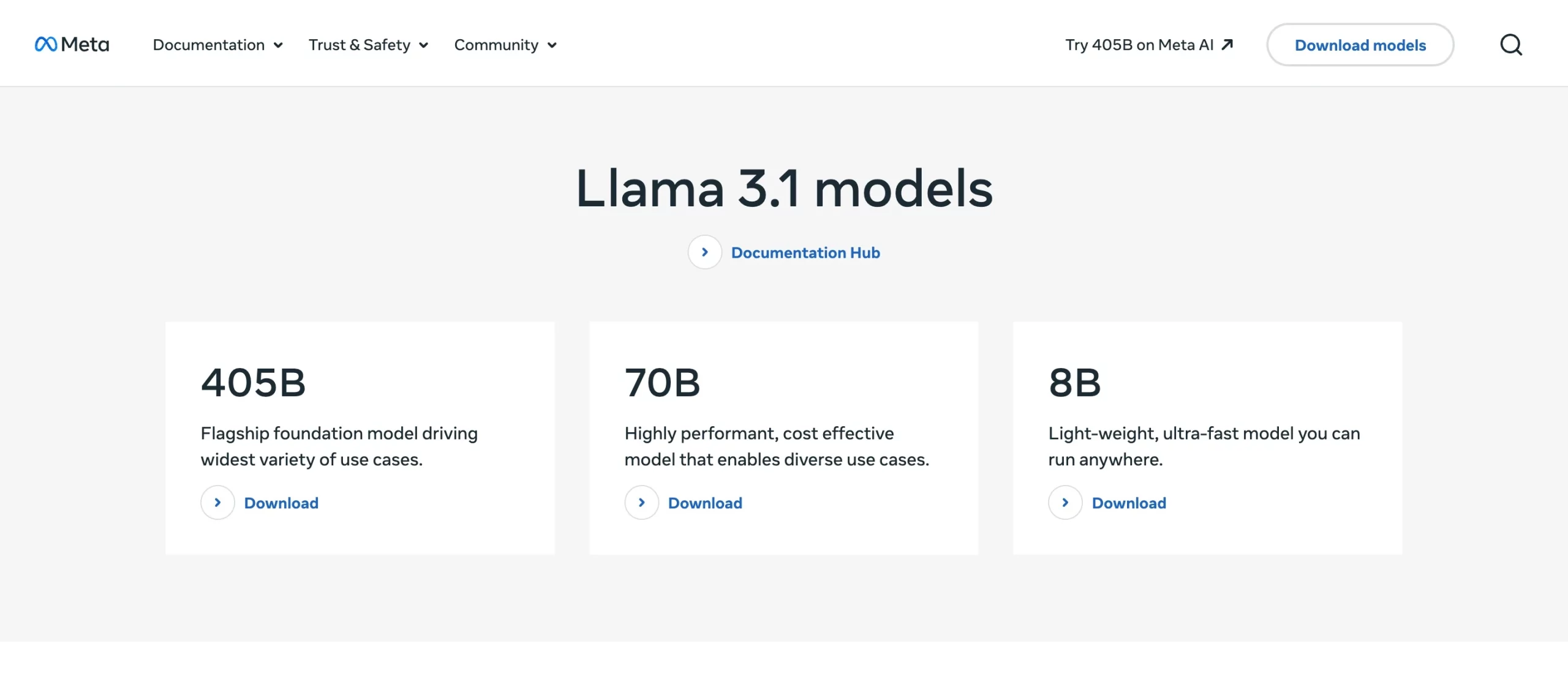Click the 'Llama 3.1 models' title
Screen dimensions: 1568x687
pyautogui.click(x=784, y=188)
